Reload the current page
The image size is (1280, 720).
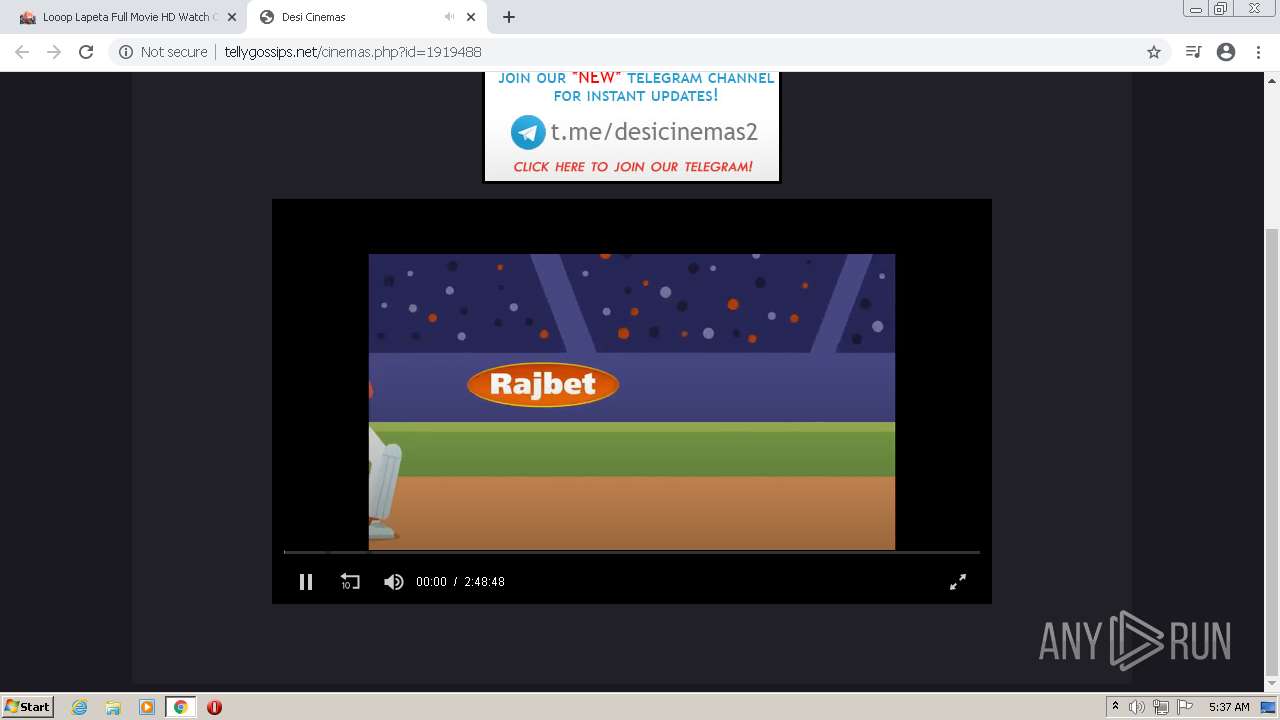click(86, 52)
